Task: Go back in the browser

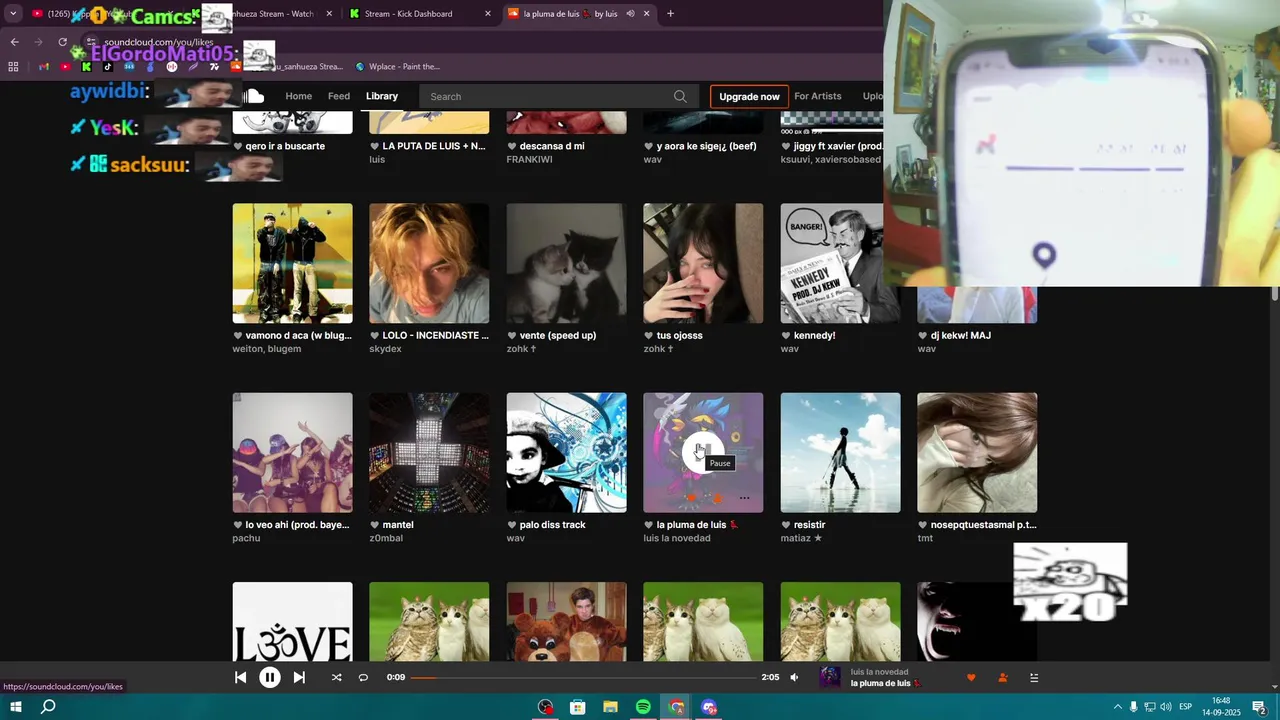Action: click(14, 42)
